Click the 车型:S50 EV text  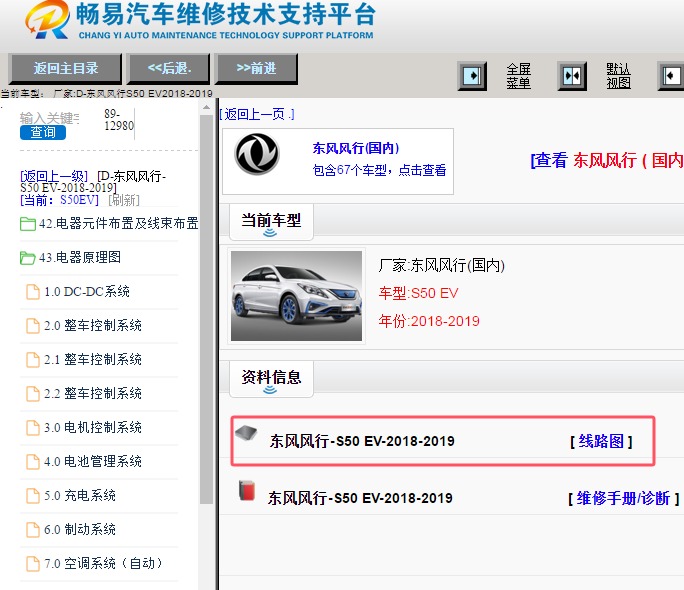pos(418,293)
